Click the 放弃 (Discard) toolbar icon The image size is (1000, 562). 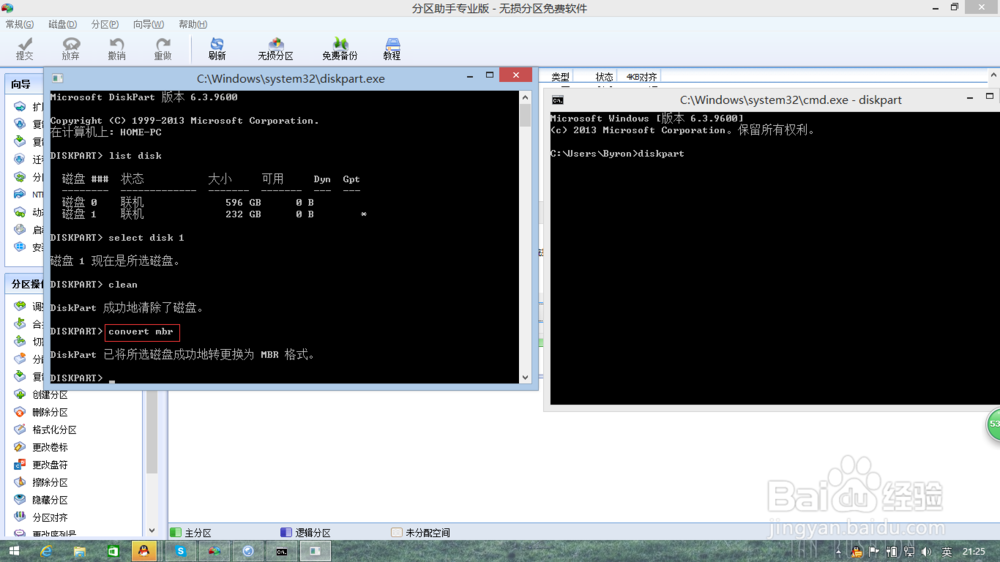(71, 48)
